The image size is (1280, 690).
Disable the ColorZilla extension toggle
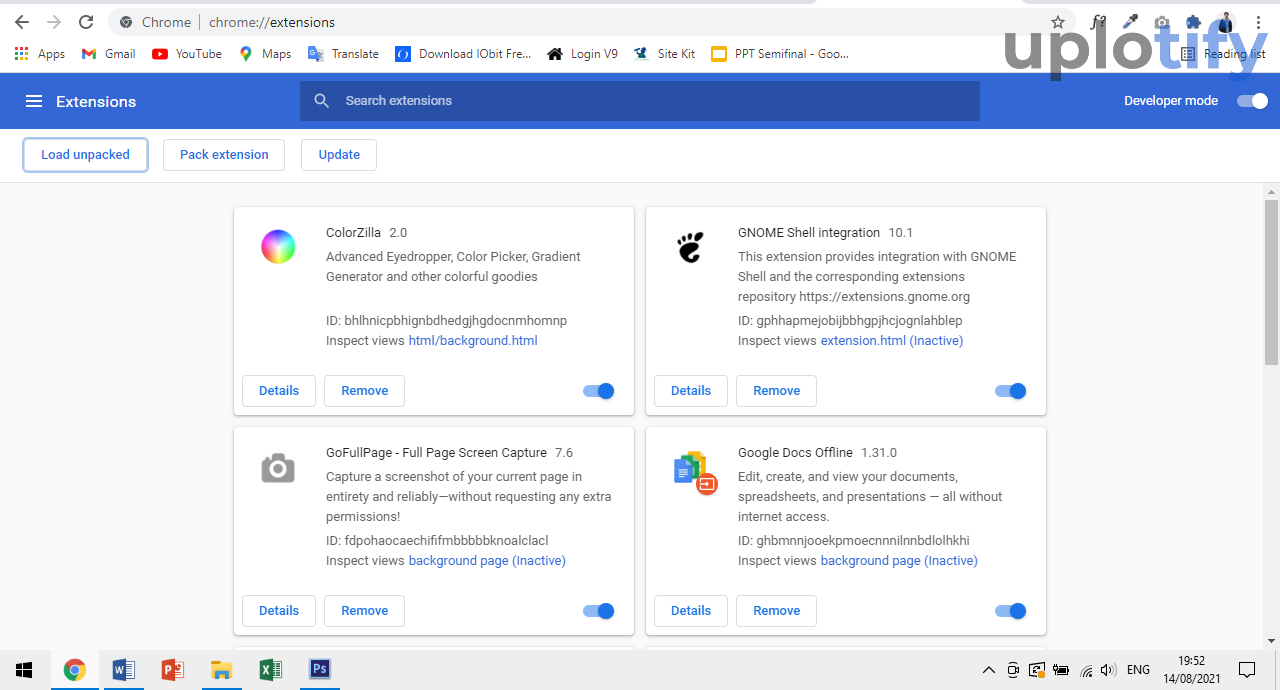point(599,391)
